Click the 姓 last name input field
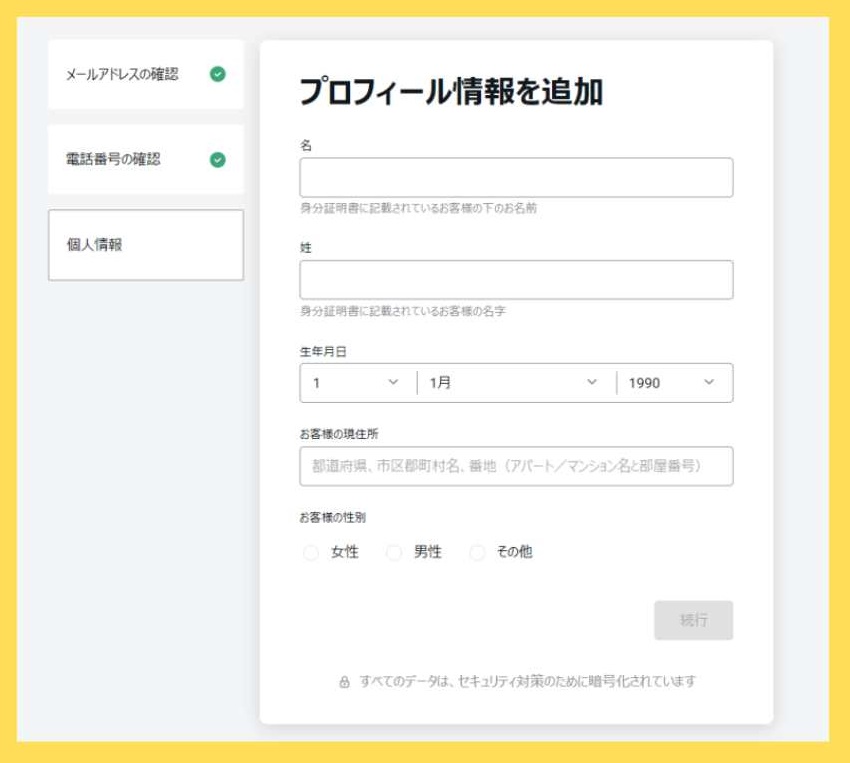850x763 pixels. point(515,280)
